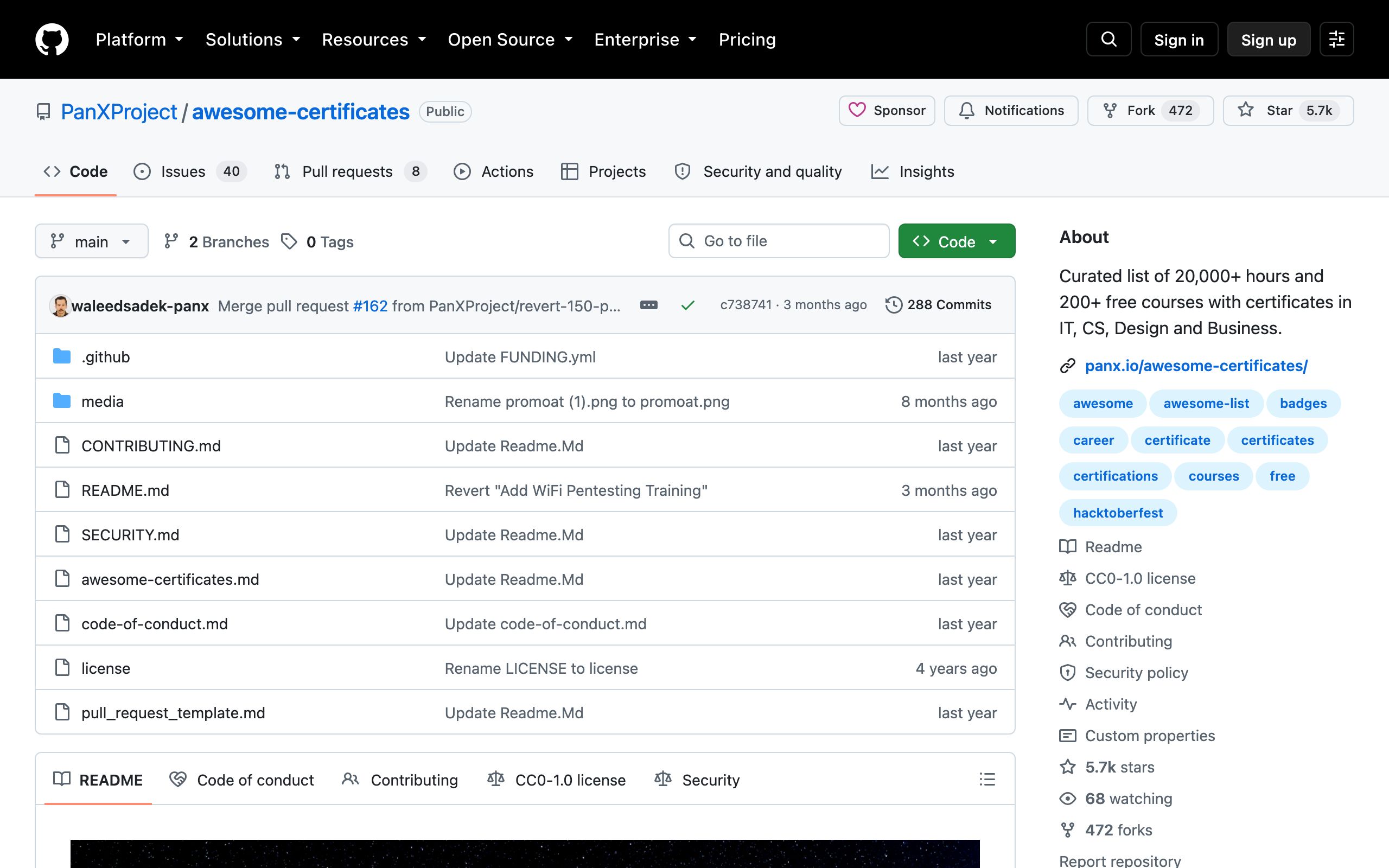View the green checkmark build status

click(x=687, y=305)
